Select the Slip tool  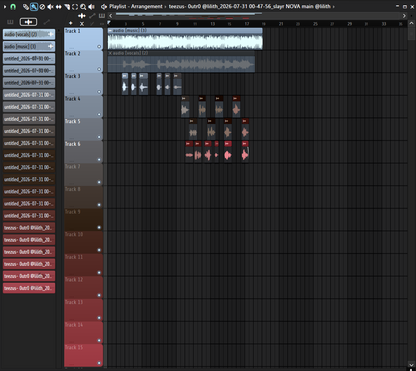point(59,7)
